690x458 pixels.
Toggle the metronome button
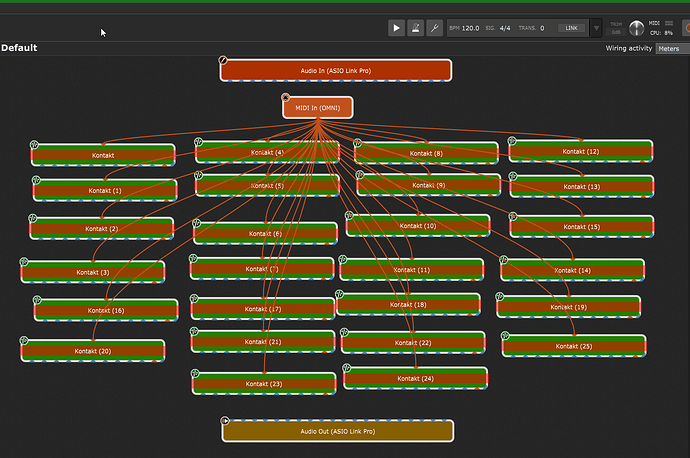click(x=415, y=28)
